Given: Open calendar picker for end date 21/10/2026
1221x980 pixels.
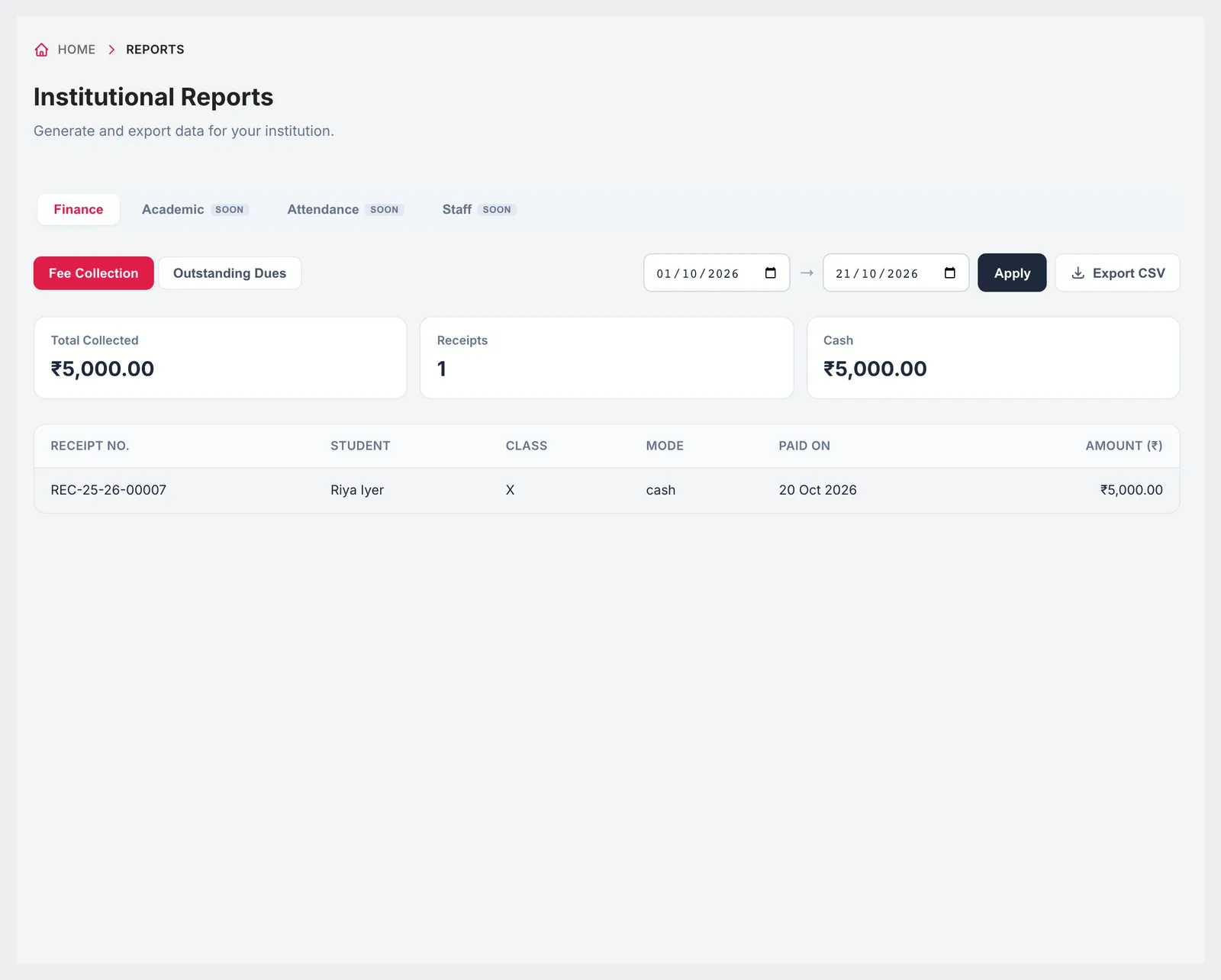Looking at the screenshot, I should pos(949,273).
